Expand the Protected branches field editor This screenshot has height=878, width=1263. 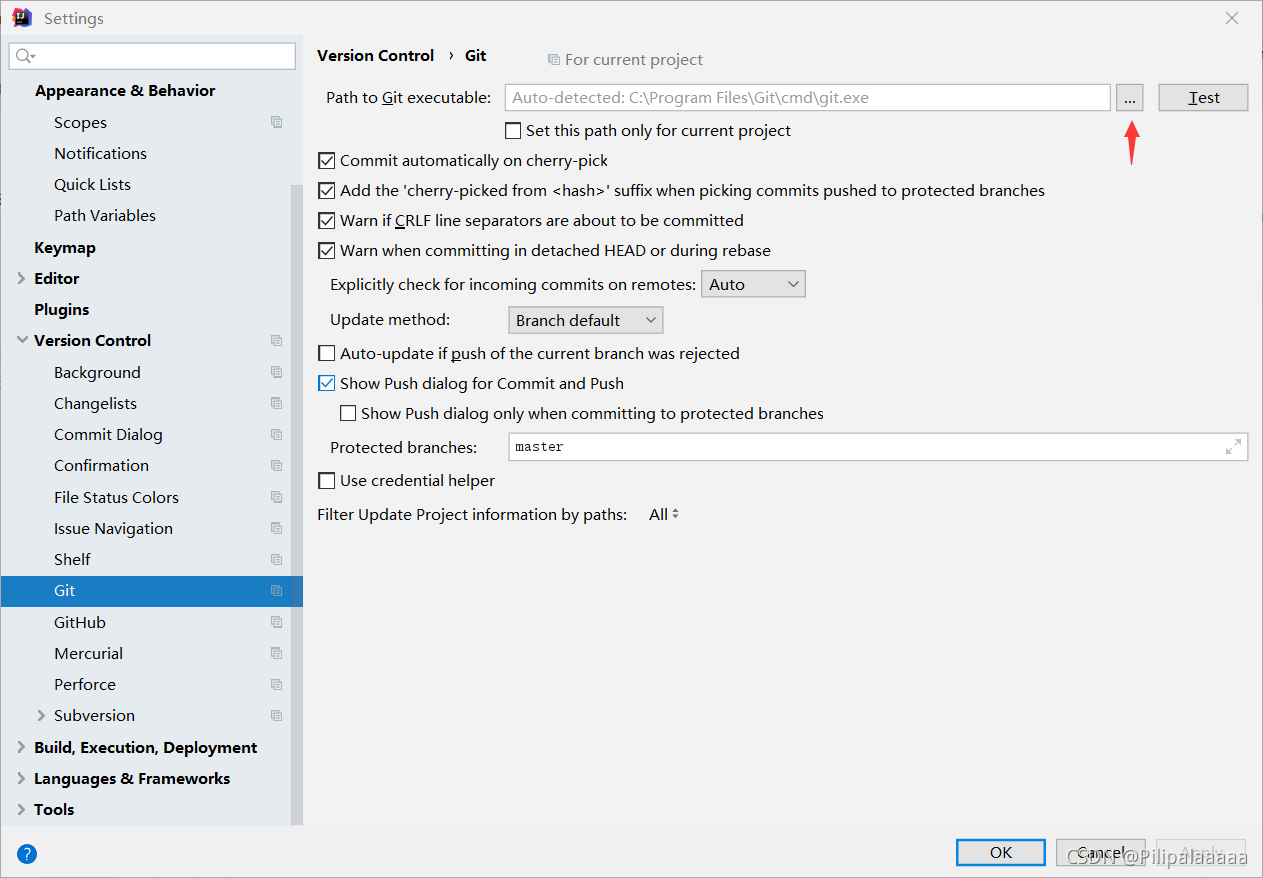(x=1233, y=447)
